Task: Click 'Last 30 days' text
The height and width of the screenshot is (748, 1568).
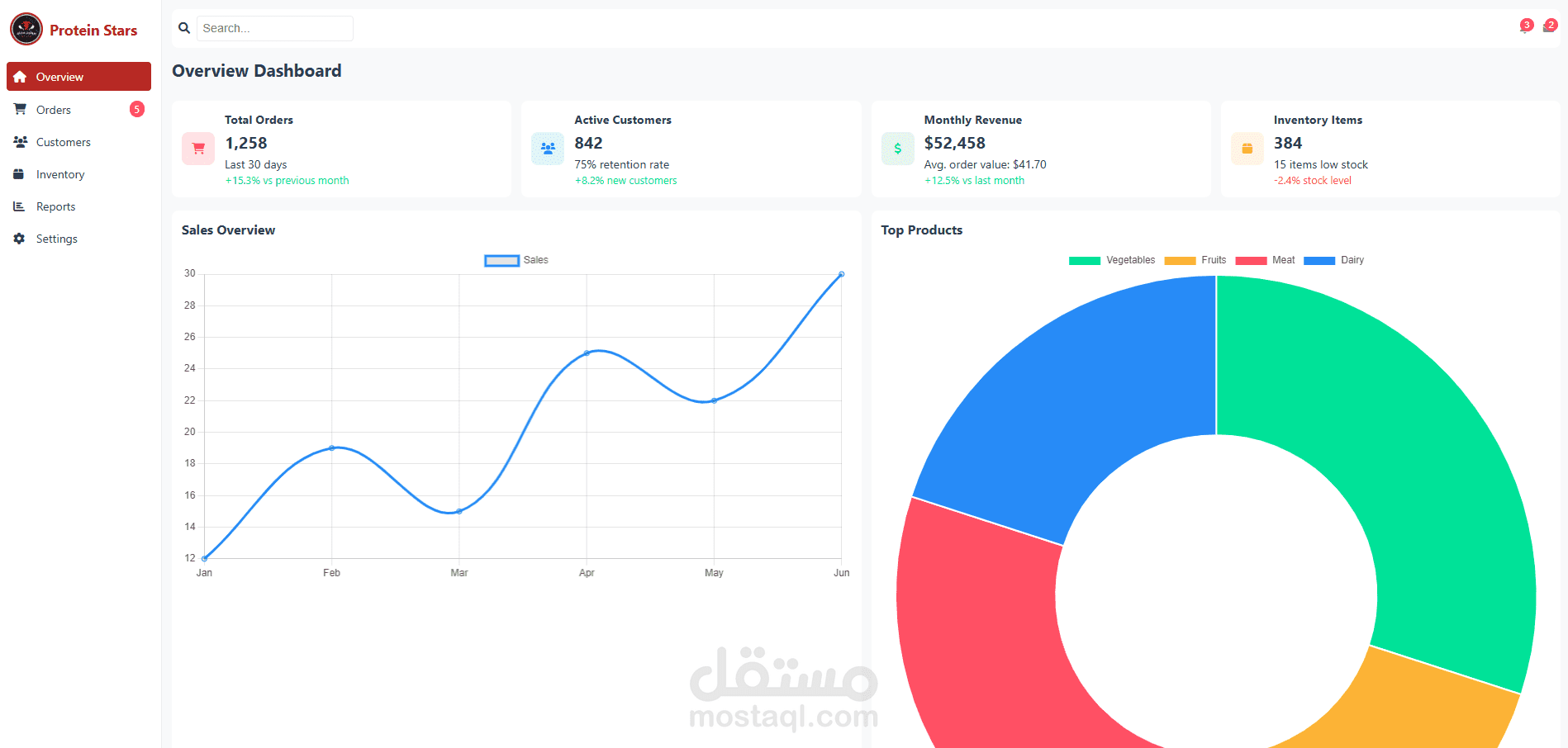Action: tap(256, 164)
